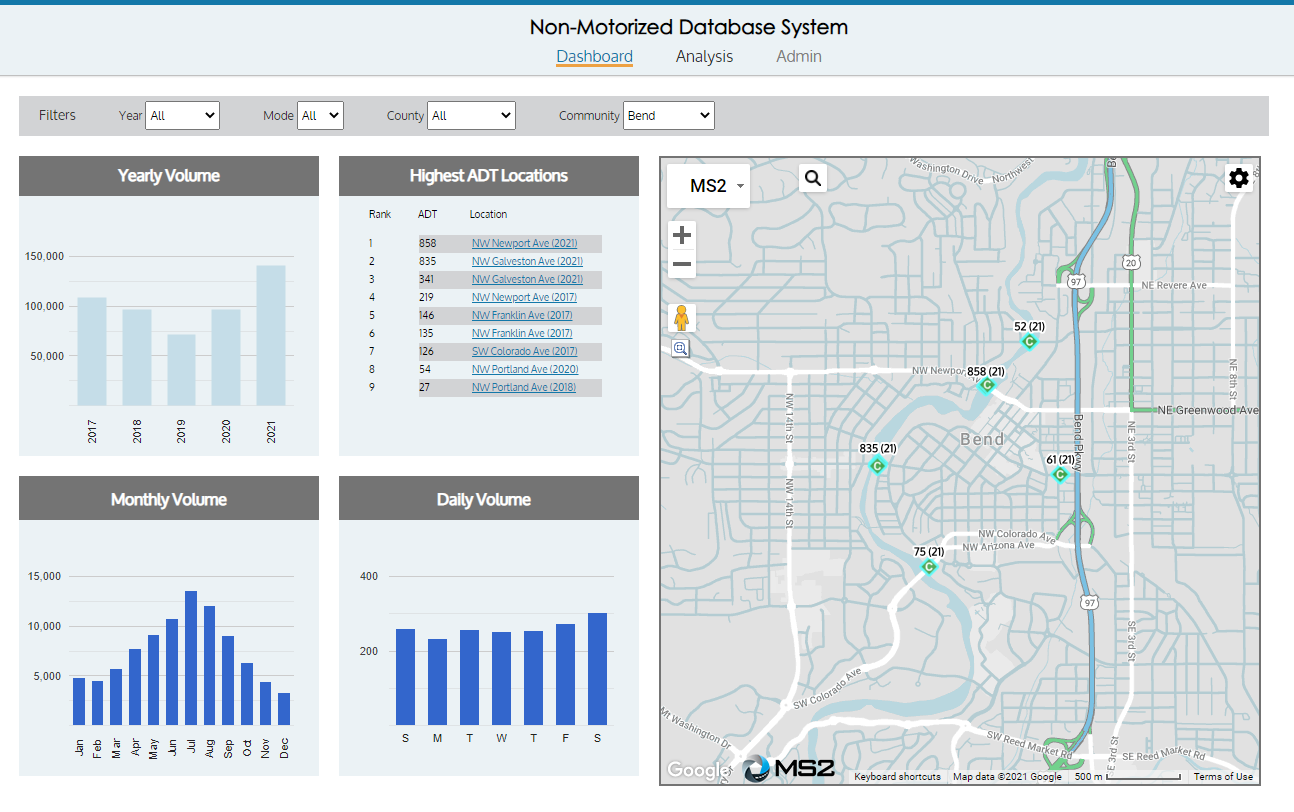Click the marker labeled 858 (21)
Viewport: 1294px width, 812px height.
(x=986, y=385)
